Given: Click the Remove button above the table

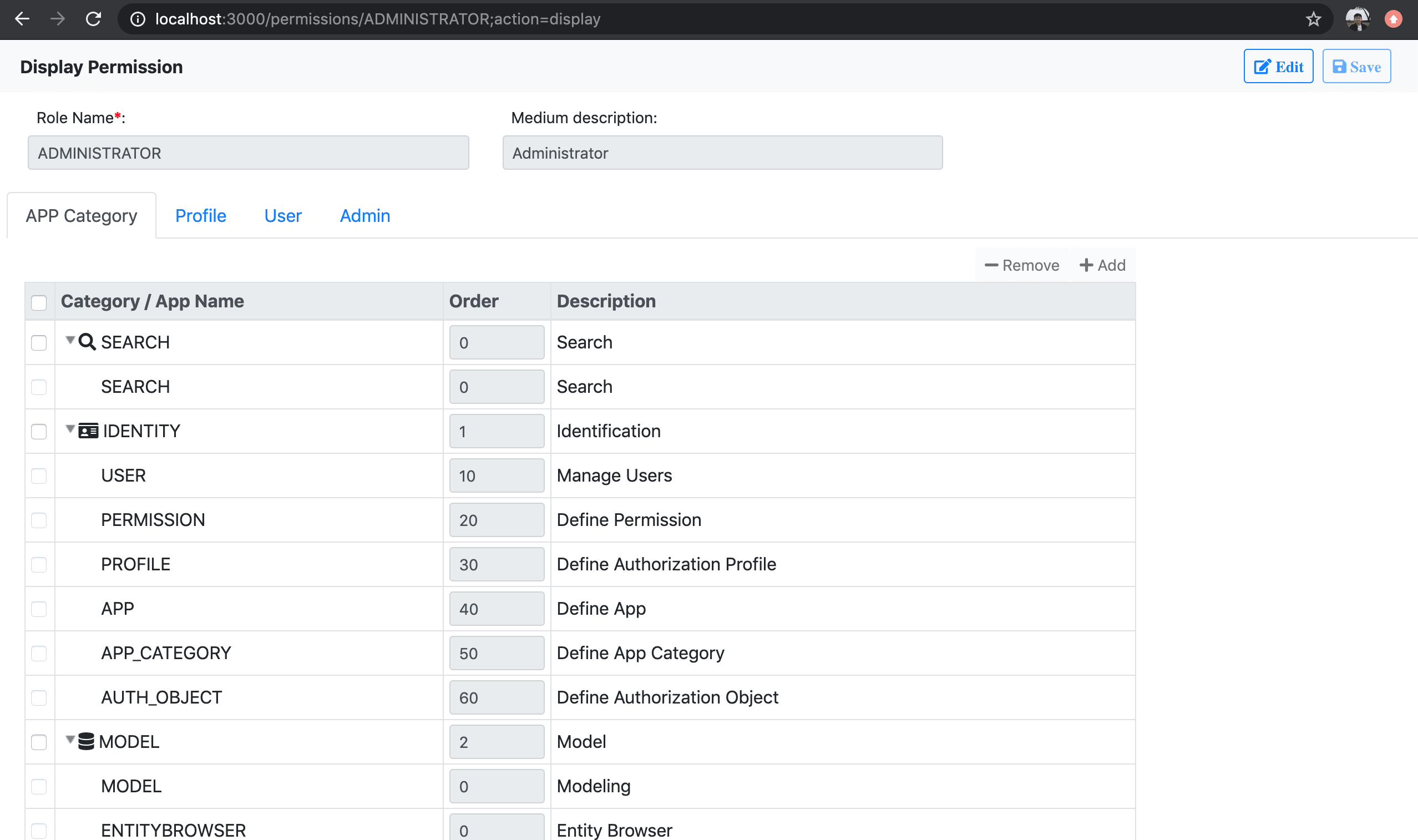Looking at the screenshot, I should (1020, 265).
